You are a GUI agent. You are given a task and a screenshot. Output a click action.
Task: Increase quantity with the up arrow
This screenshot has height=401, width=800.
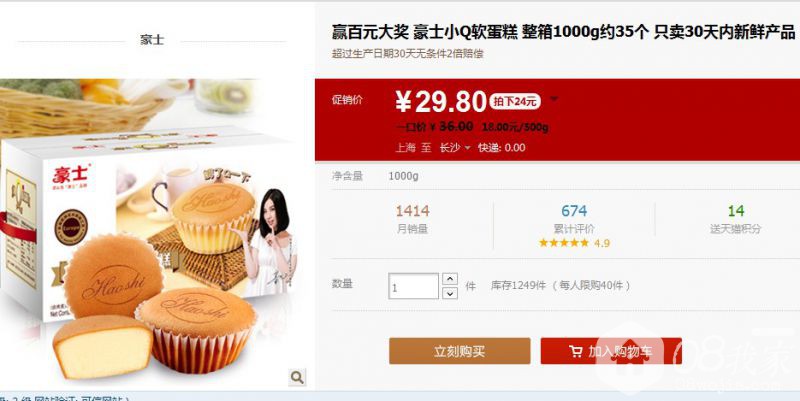[x=449, y=279]
